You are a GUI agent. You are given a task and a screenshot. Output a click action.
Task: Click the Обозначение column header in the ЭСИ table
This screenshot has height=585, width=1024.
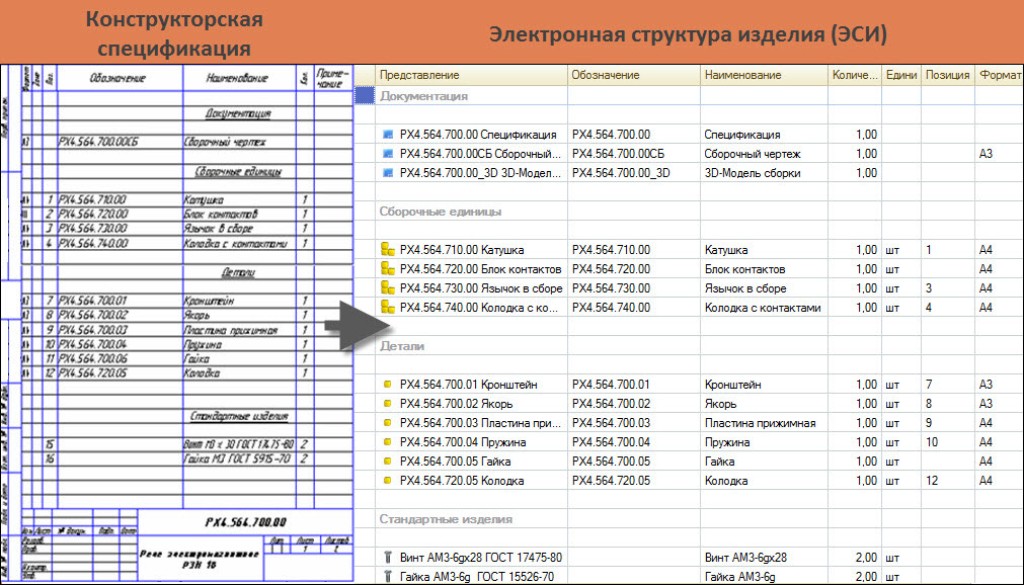pos(604,75)
